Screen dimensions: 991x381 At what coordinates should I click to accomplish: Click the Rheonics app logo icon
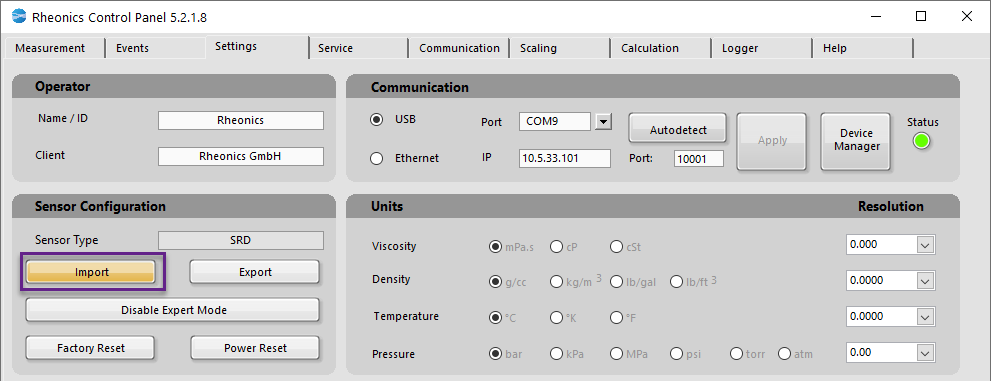(19, 16)
